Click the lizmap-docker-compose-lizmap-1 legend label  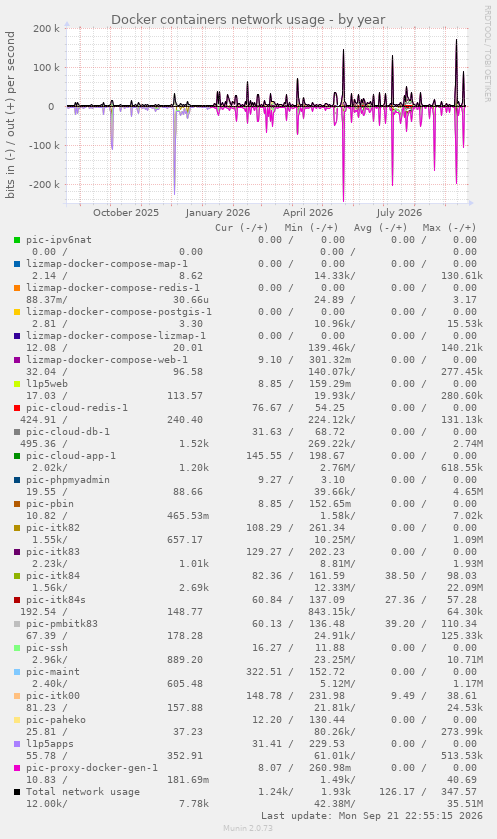click(116, 336)
